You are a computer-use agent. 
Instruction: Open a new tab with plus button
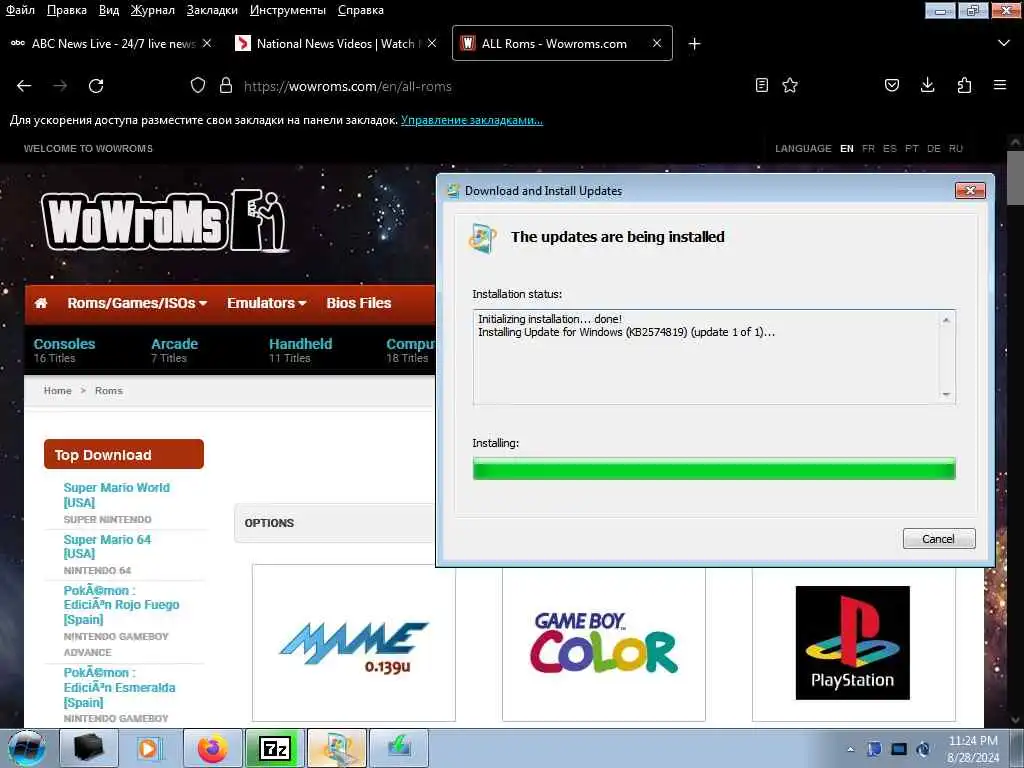(x=694, y=43)
